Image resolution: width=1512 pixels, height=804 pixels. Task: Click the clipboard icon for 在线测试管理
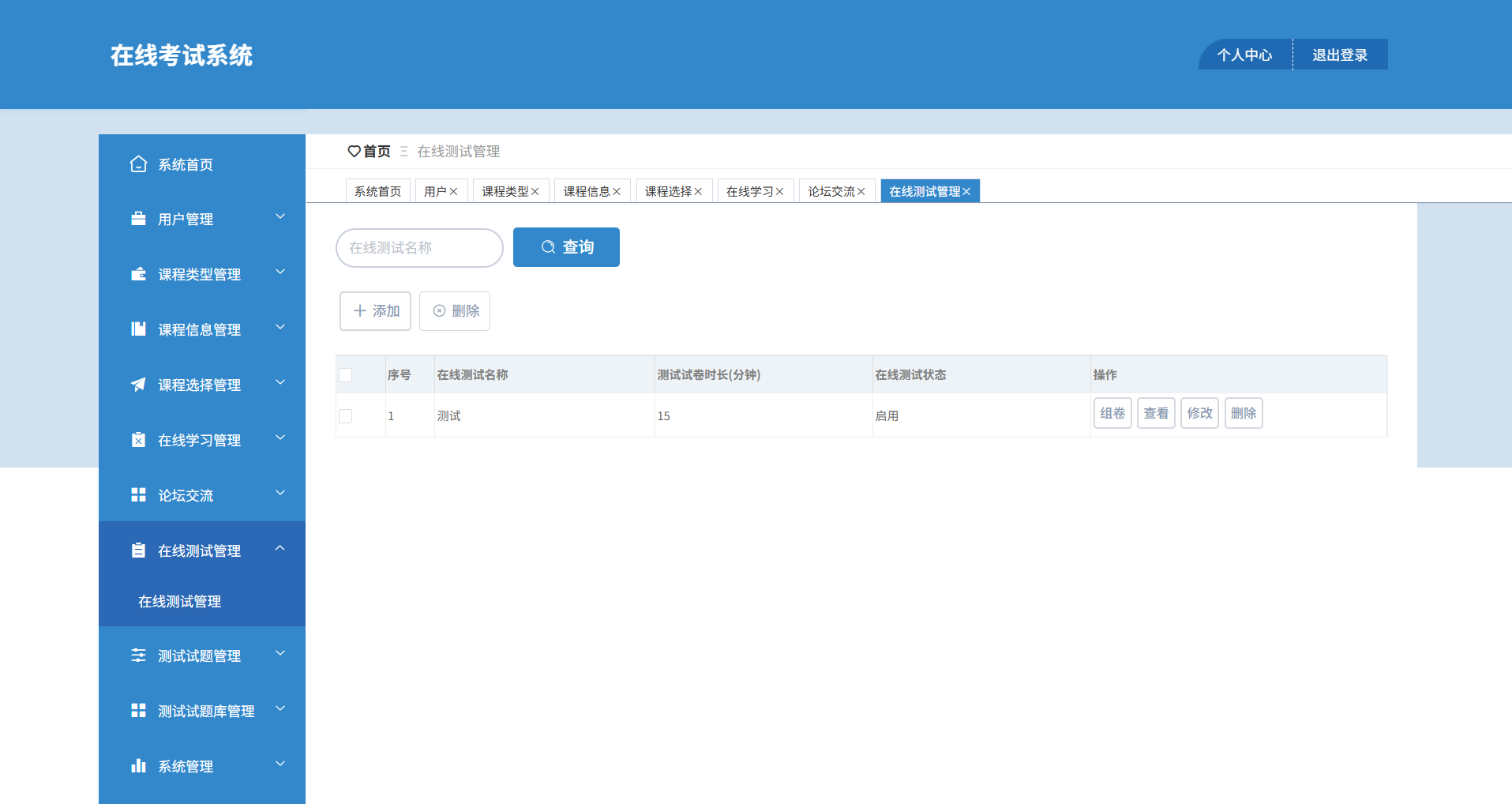[138, 550]
